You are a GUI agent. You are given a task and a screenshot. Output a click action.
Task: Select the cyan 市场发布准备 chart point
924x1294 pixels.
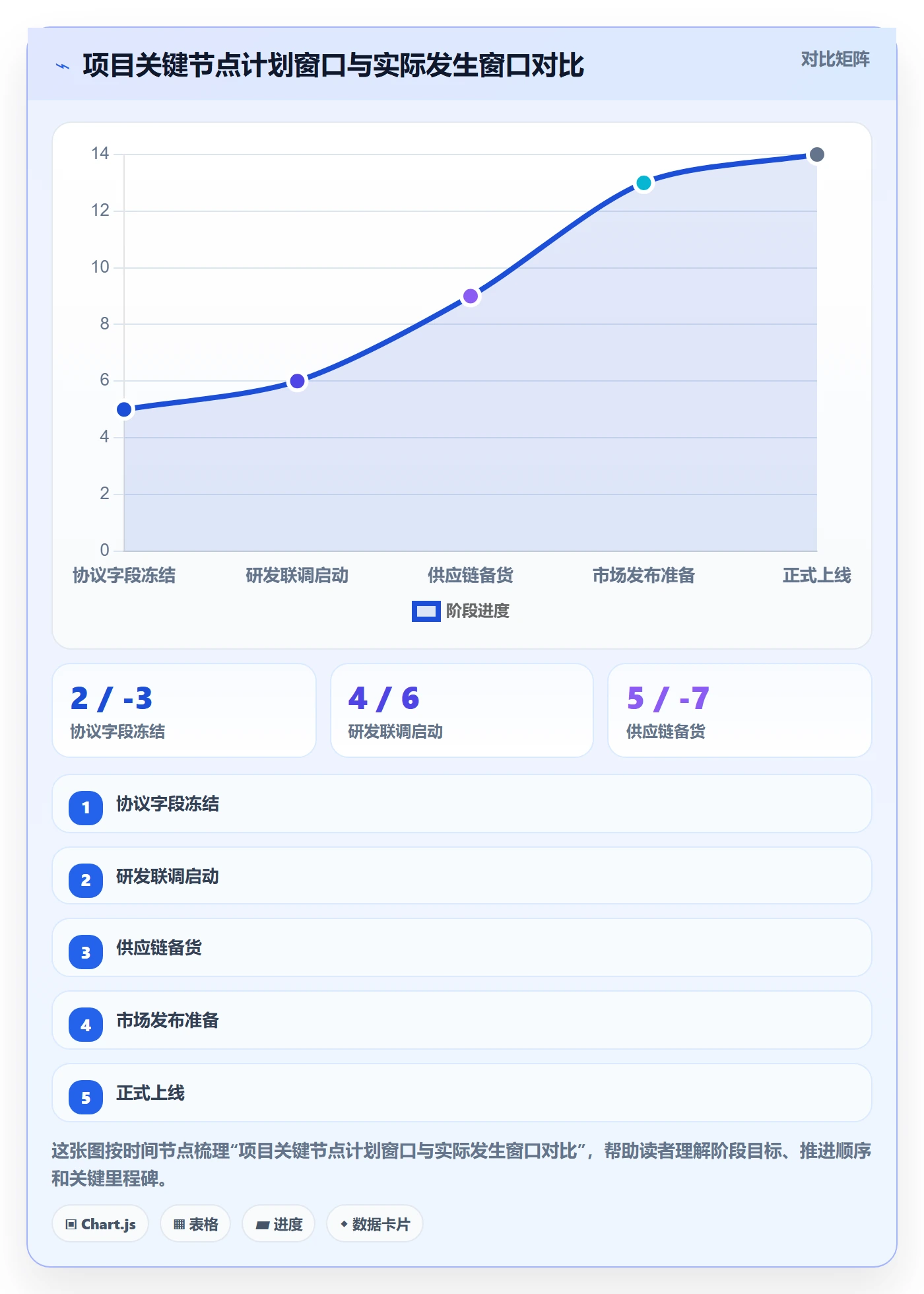[643, 183]
